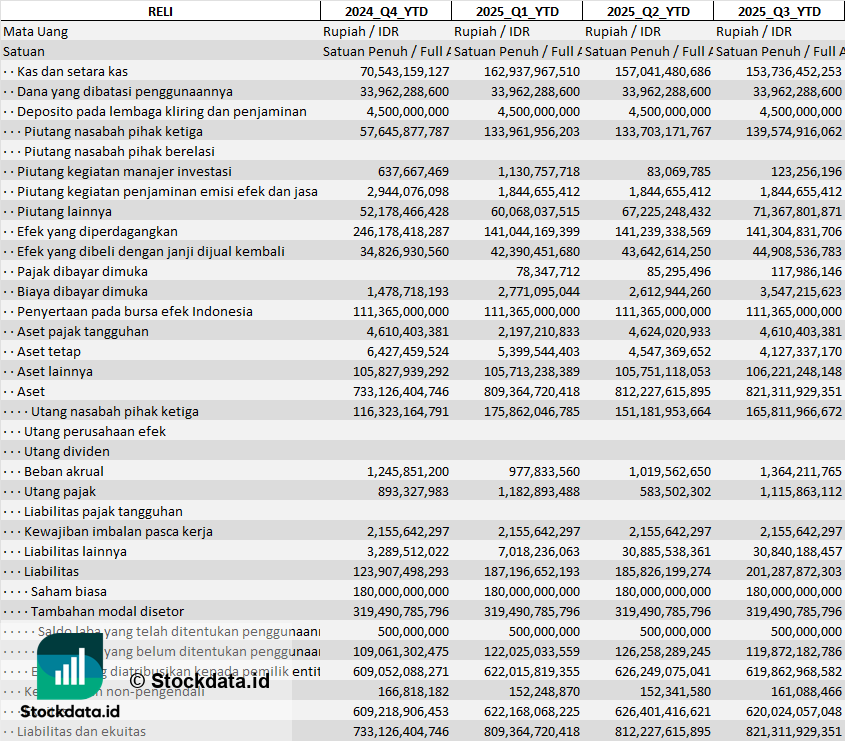Click the 2025_Q2_YTD column header
This screenshot has width=845, height=741.
click(x=648, y=11)
